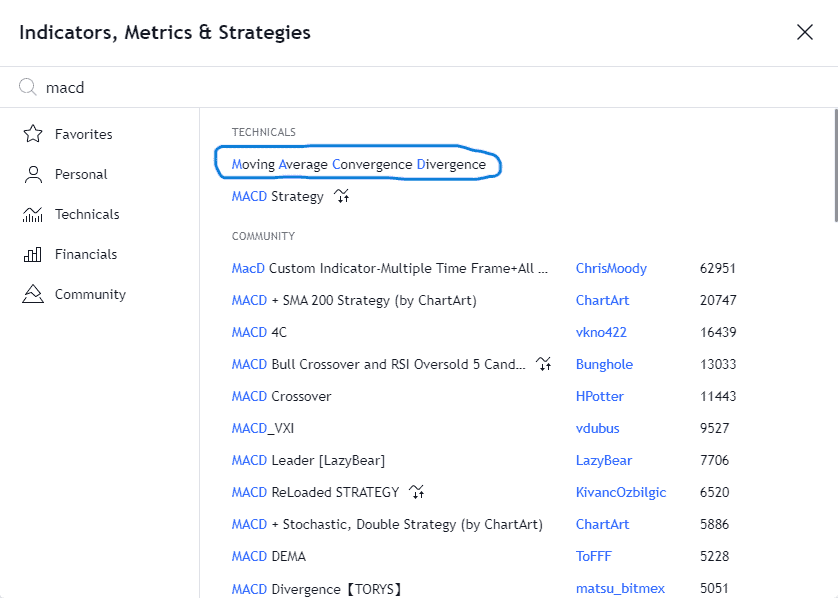Viewport: 838px width, 598px height.
Task: Open author ToFFF's profile
Action: coord(593,556)
